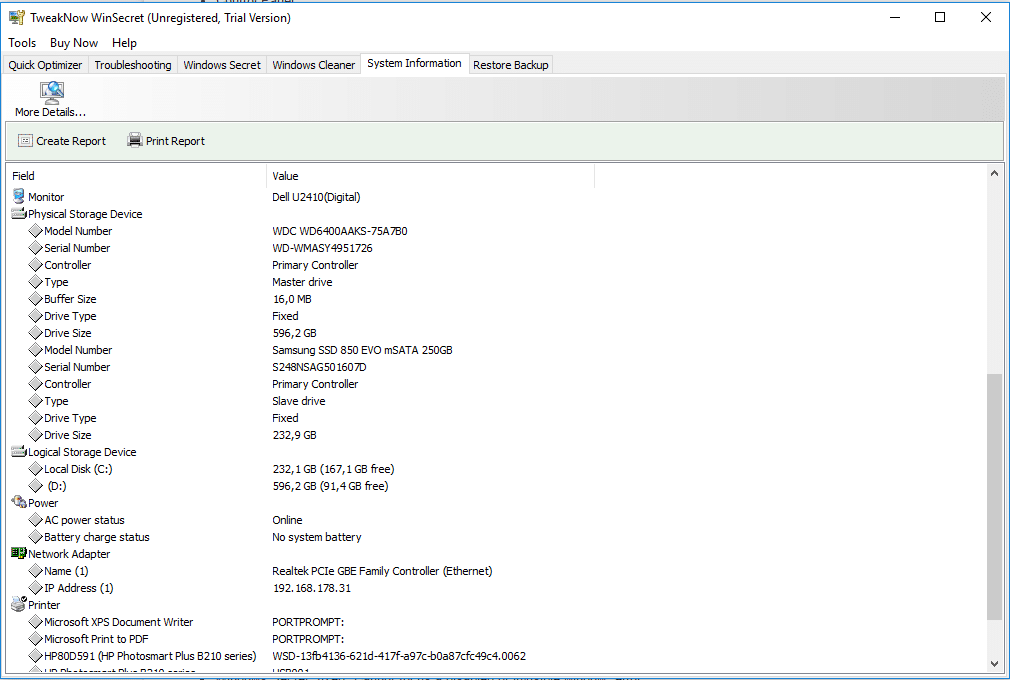The height and width of the screenshot is (680, 1010).
Task: Click the Print Report button label
Action: coord(175,141)
